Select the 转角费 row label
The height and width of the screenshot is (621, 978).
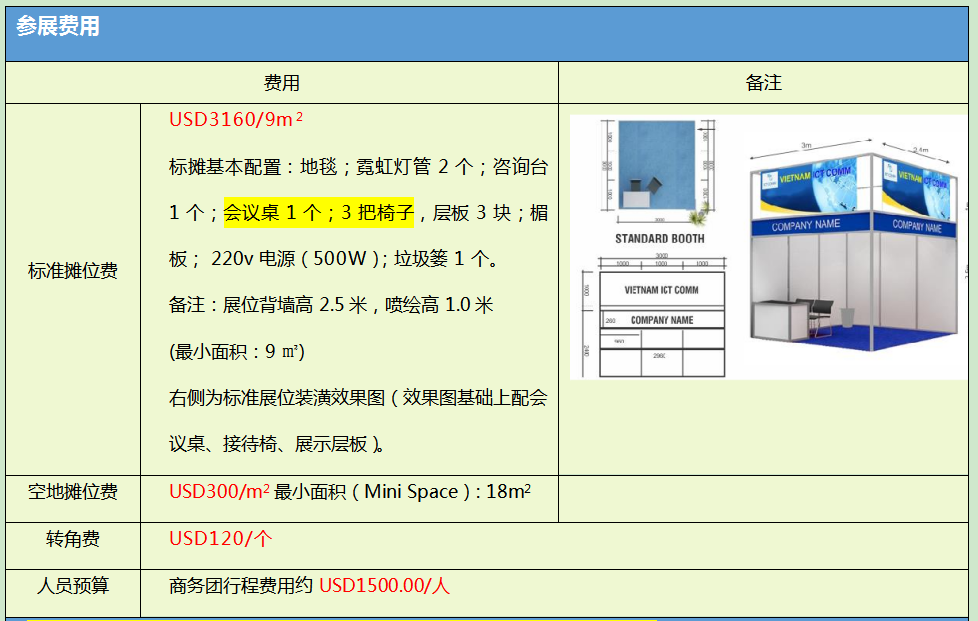click(x=73, y=539)
